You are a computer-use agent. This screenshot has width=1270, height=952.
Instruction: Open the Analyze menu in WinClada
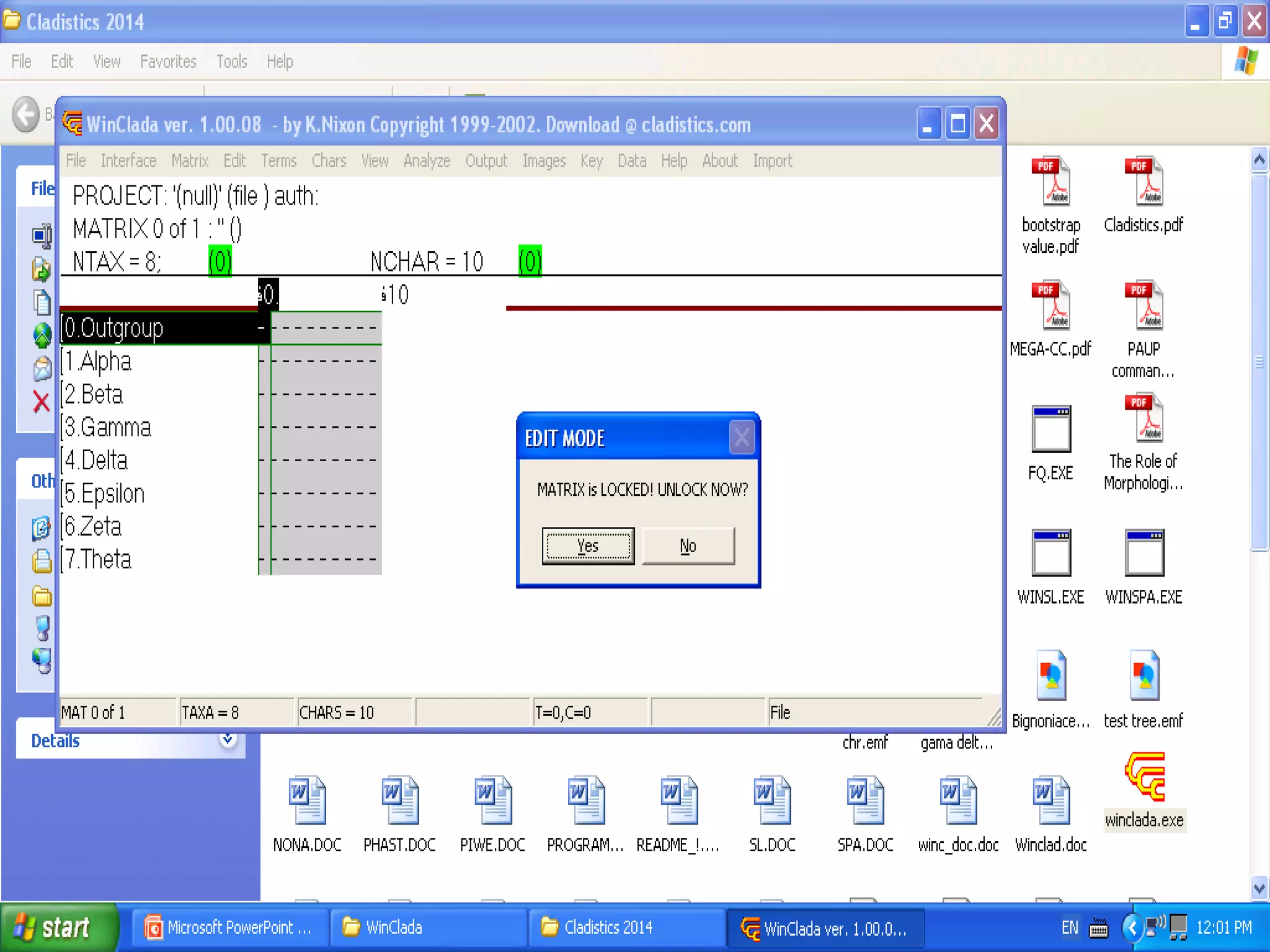click(427, 161)
